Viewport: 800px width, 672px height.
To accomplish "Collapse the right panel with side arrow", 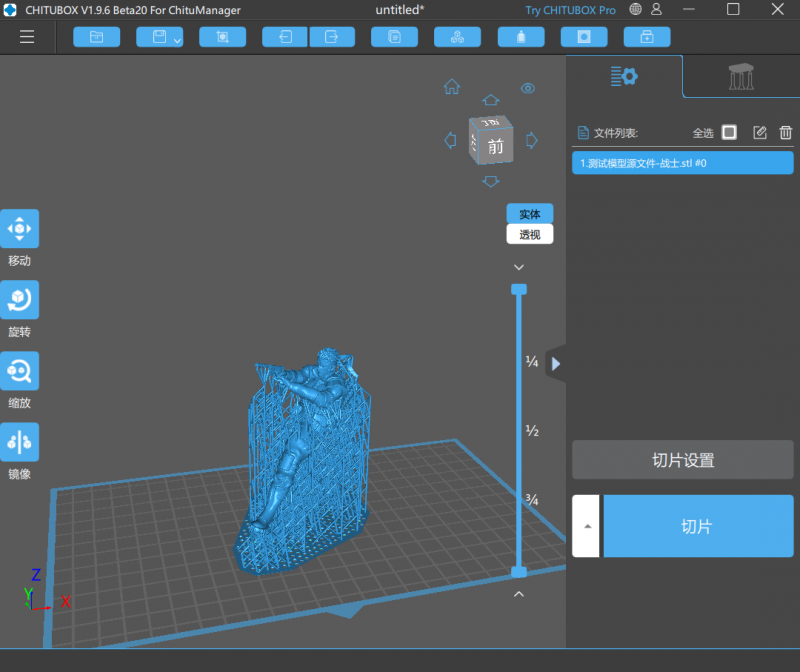I will tap(556, 364).
